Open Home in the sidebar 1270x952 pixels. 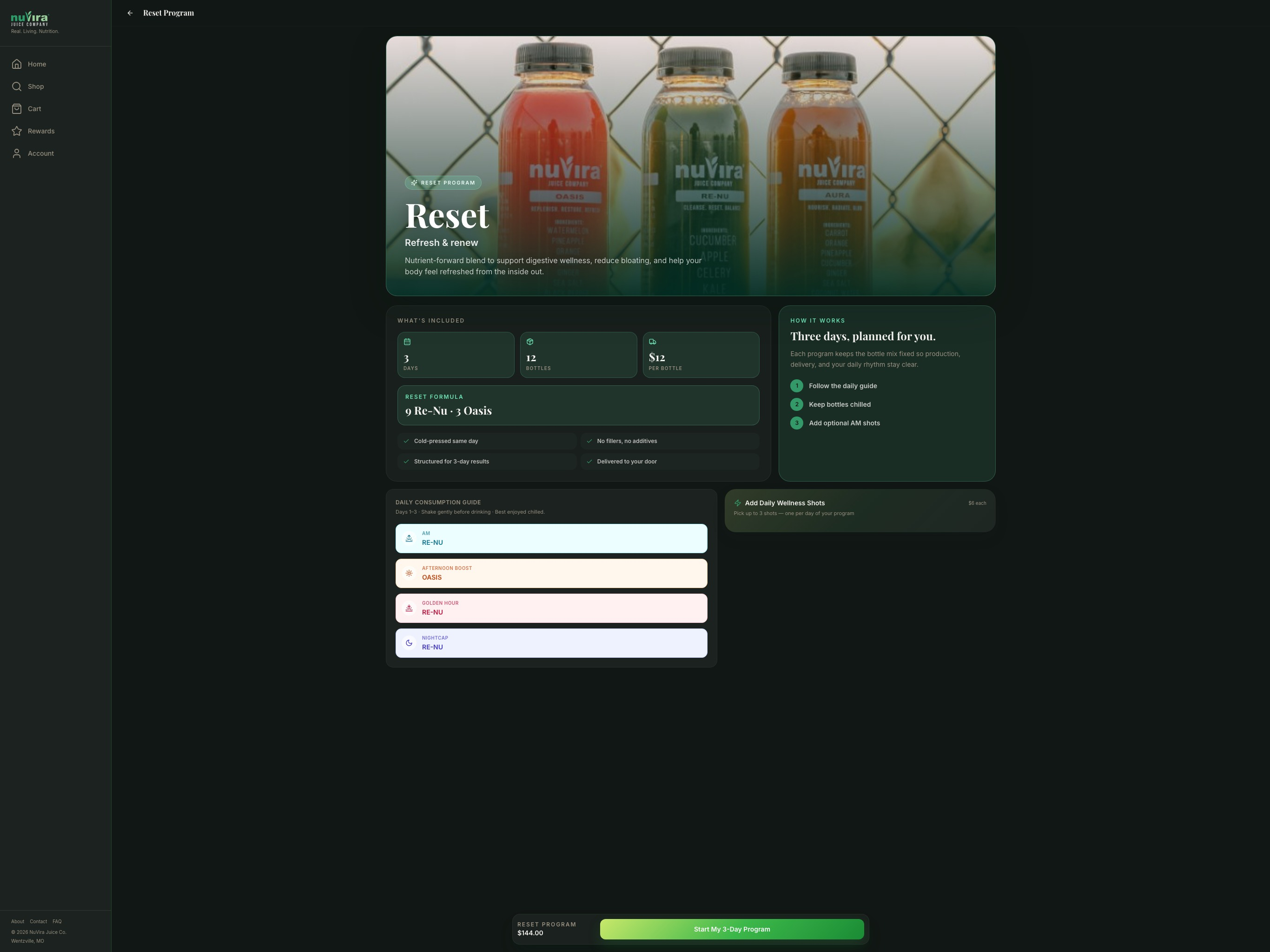(x=55, y=64)
